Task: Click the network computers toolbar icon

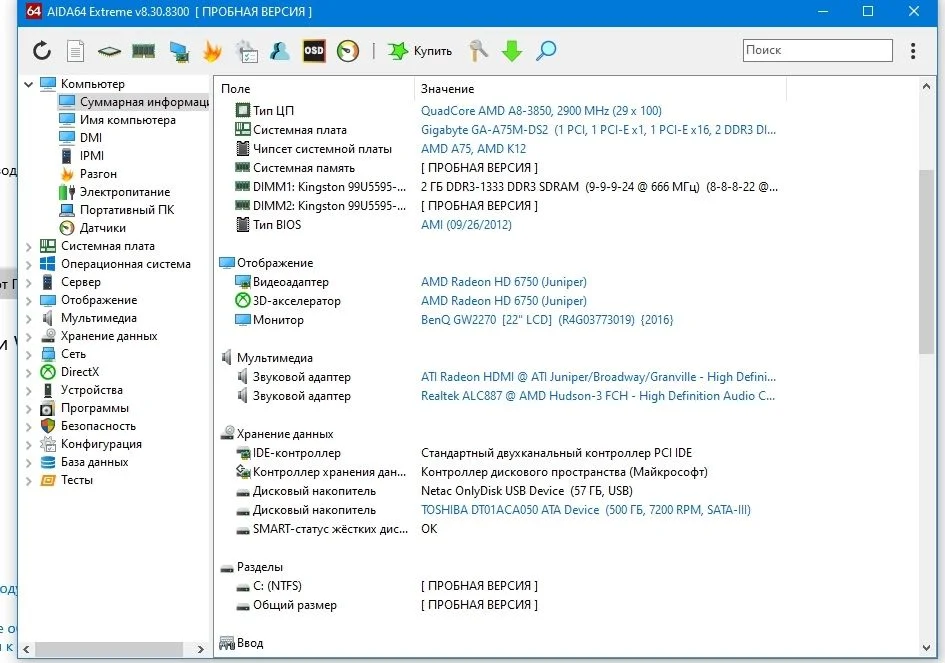Action: (x=178, y=51)
